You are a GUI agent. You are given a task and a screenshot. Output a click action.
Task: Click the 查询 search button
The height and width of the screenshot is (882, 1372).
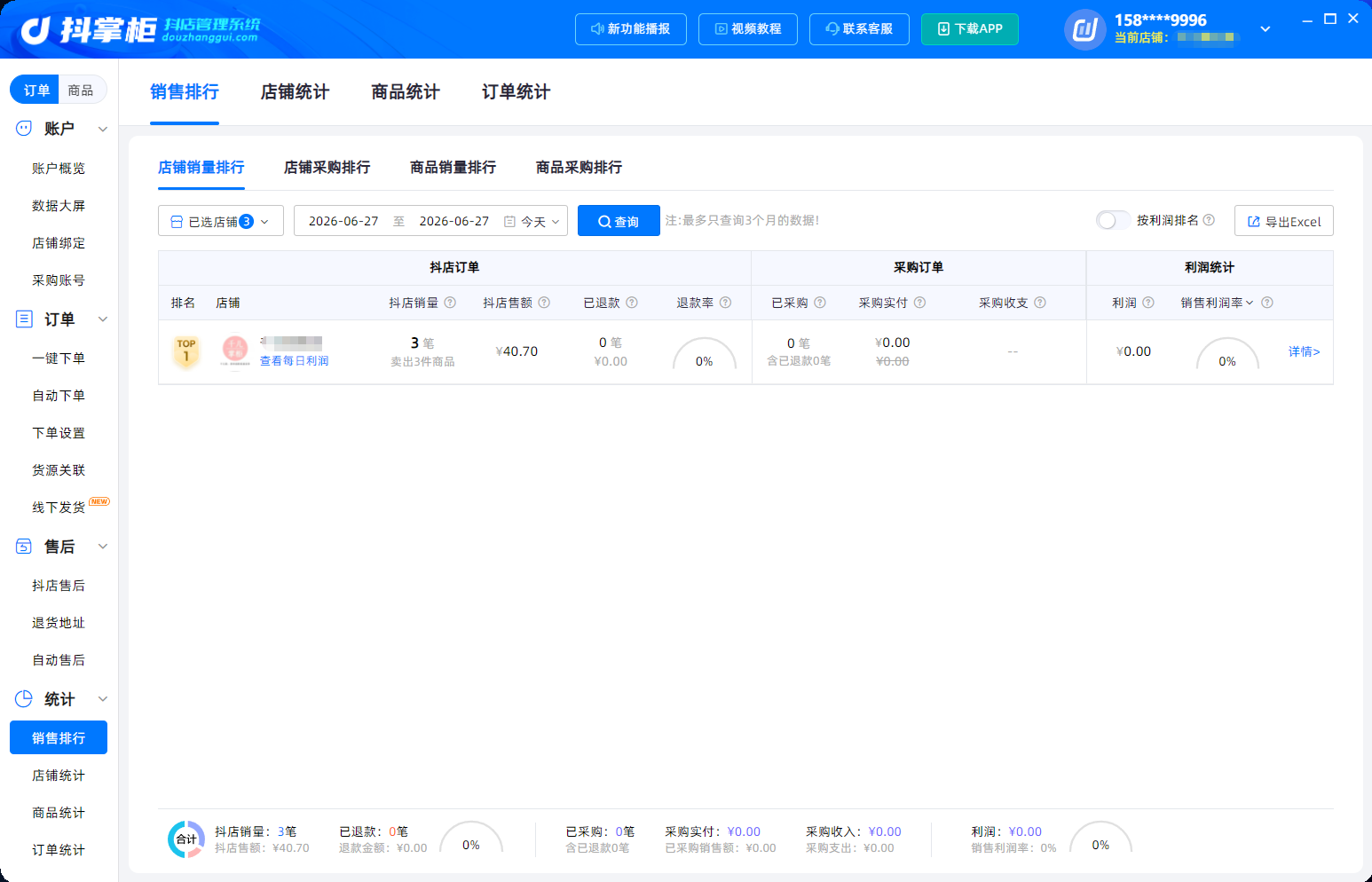click(x=619, y=221)
